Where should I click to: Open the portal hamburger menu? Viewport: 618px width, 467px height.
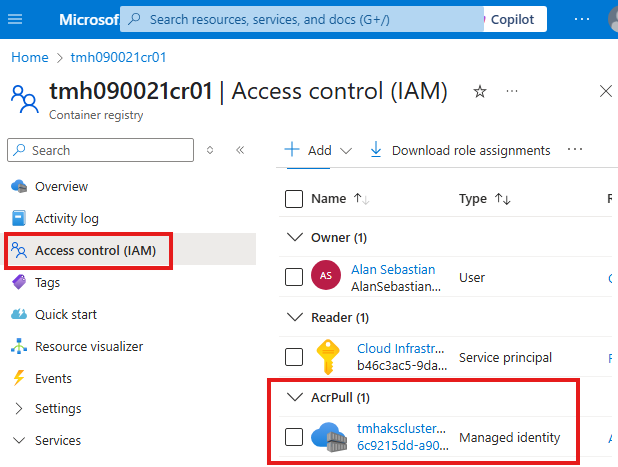(15, 19)
